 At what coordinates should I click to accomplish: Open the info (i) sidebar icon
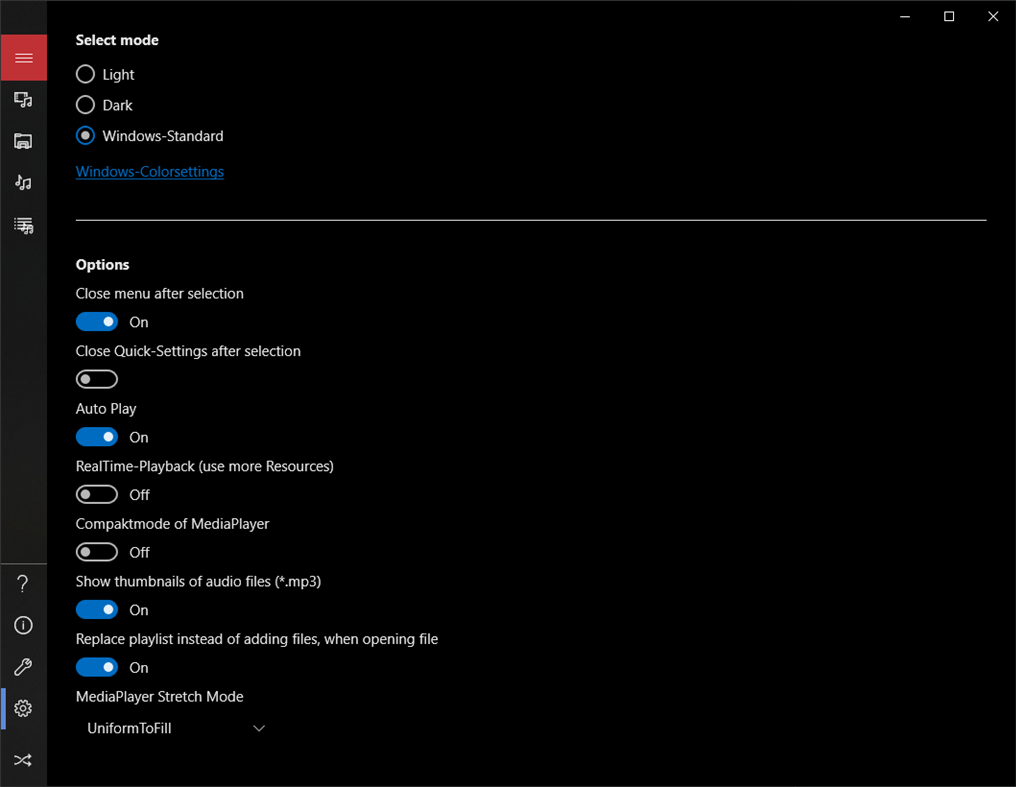tap(23, 626)
